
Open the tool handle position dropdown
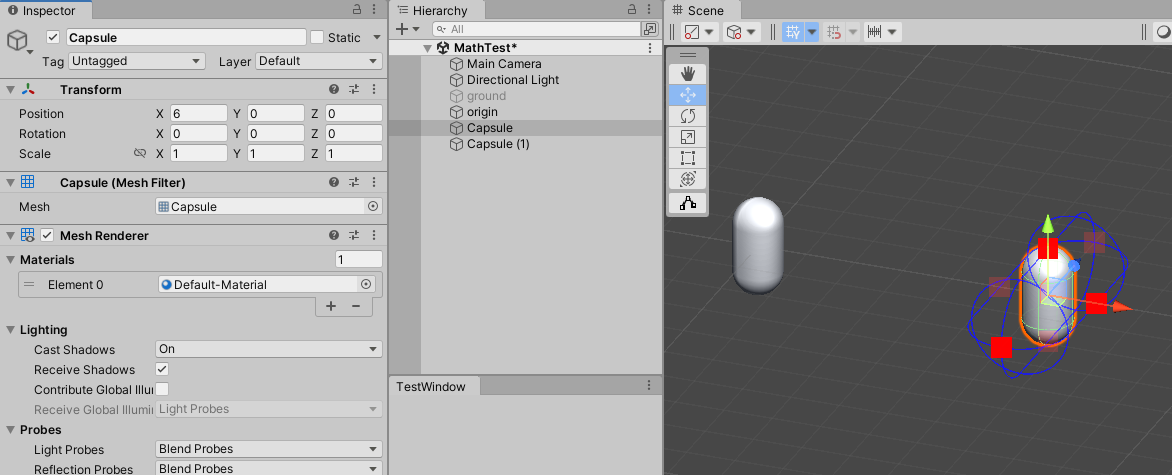click(700, 32)
